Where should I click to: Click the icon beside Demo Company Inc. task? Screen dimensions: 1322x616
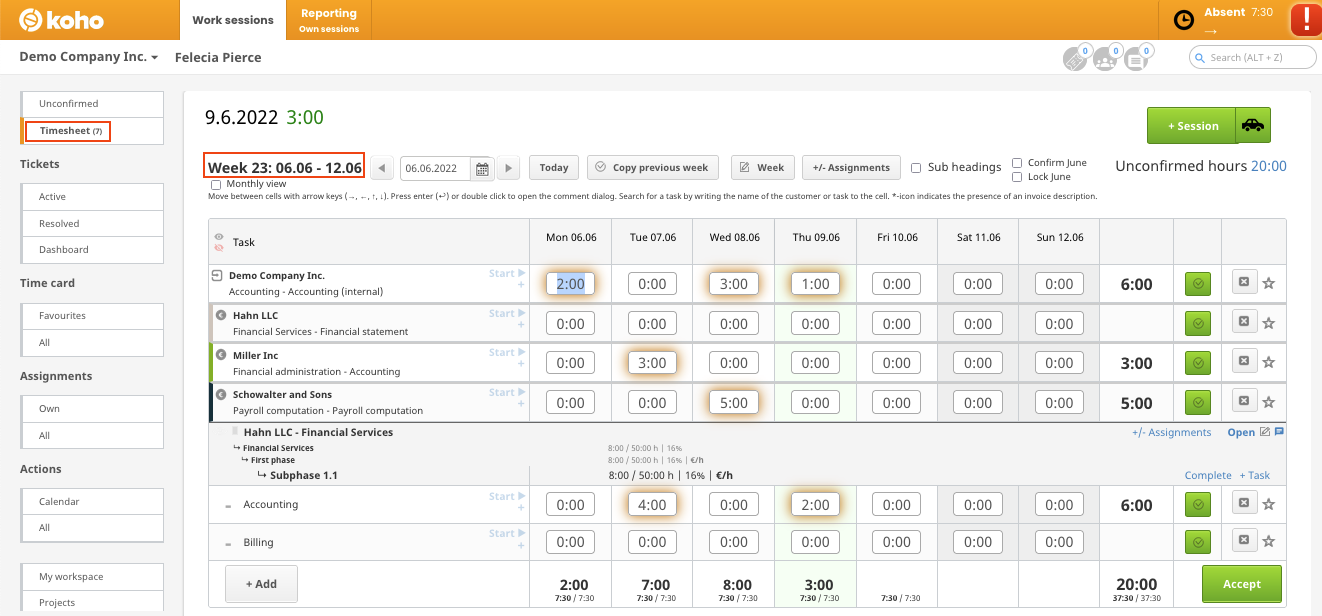(216, 275)
